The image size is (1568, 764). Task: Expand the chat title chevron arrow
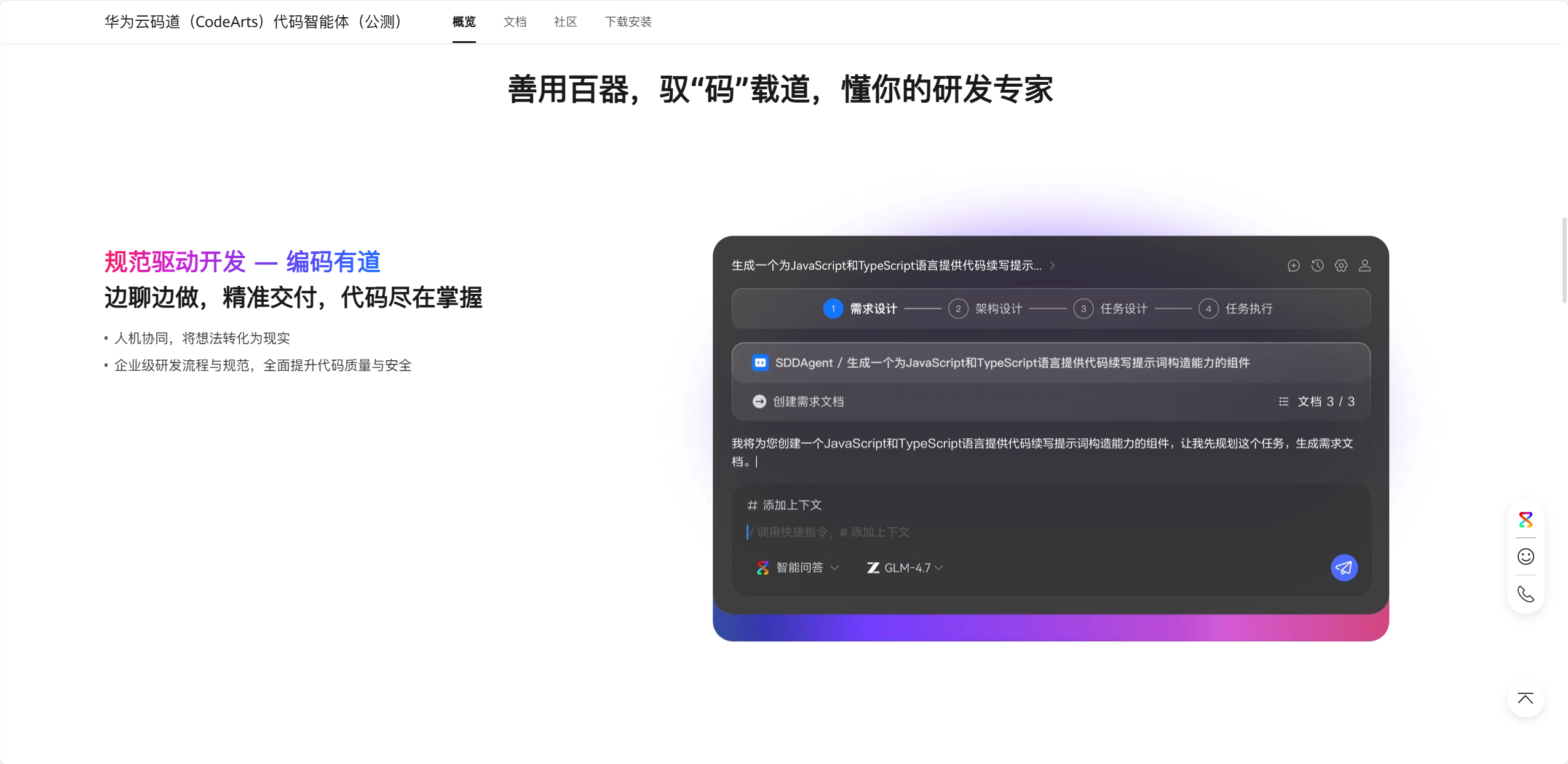click(1052, 266)
